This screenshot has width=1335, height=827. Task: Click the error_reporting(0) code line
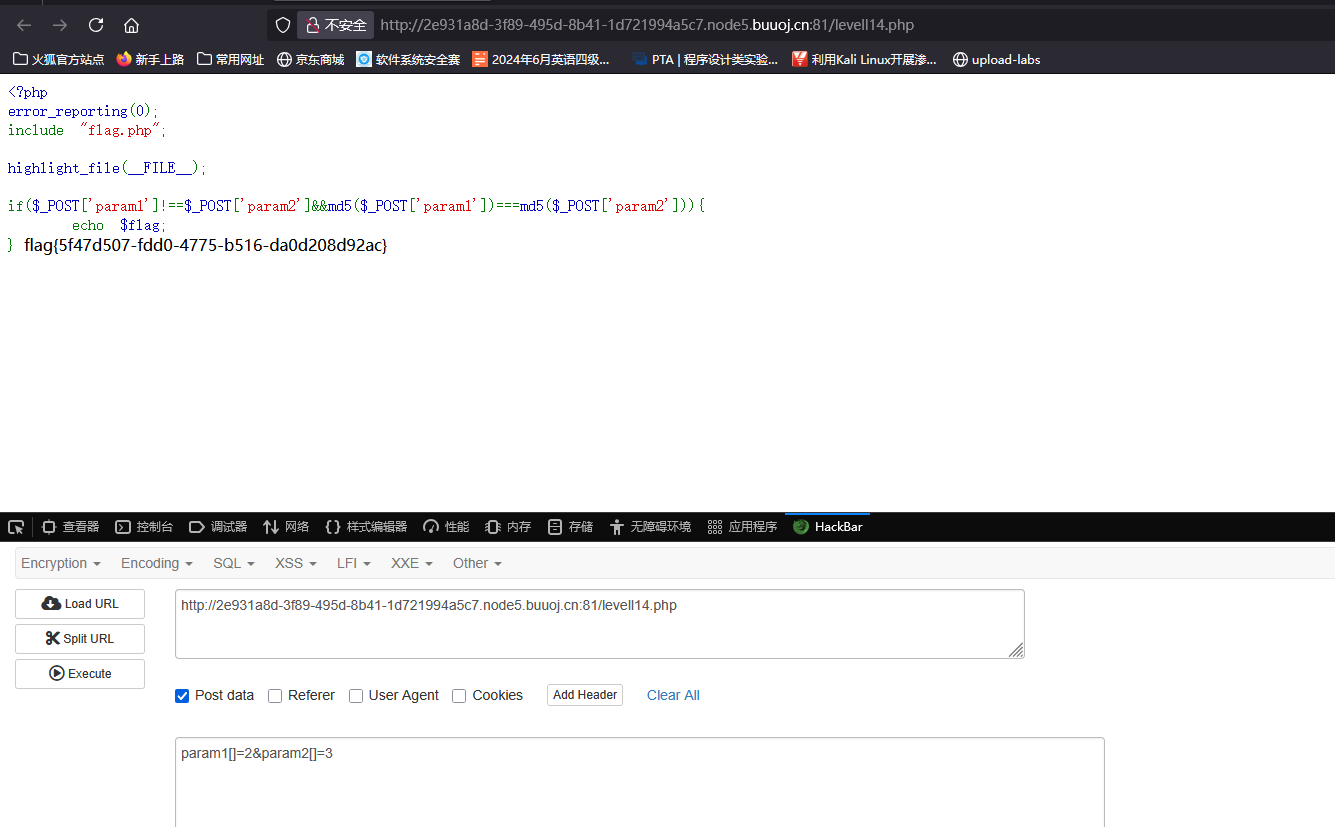83,111
